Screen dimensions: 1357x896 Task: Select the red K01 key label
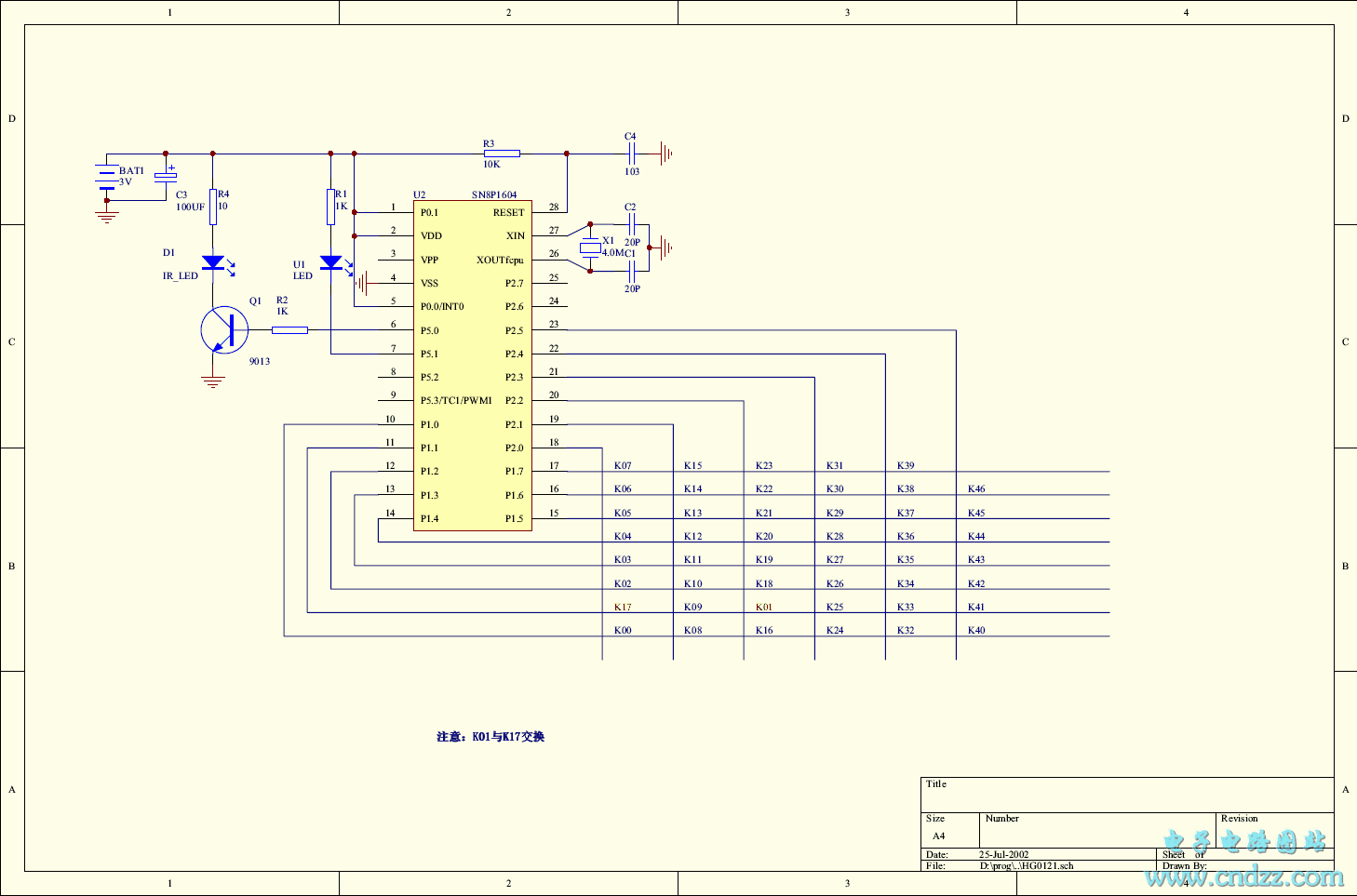pos(764,608)
